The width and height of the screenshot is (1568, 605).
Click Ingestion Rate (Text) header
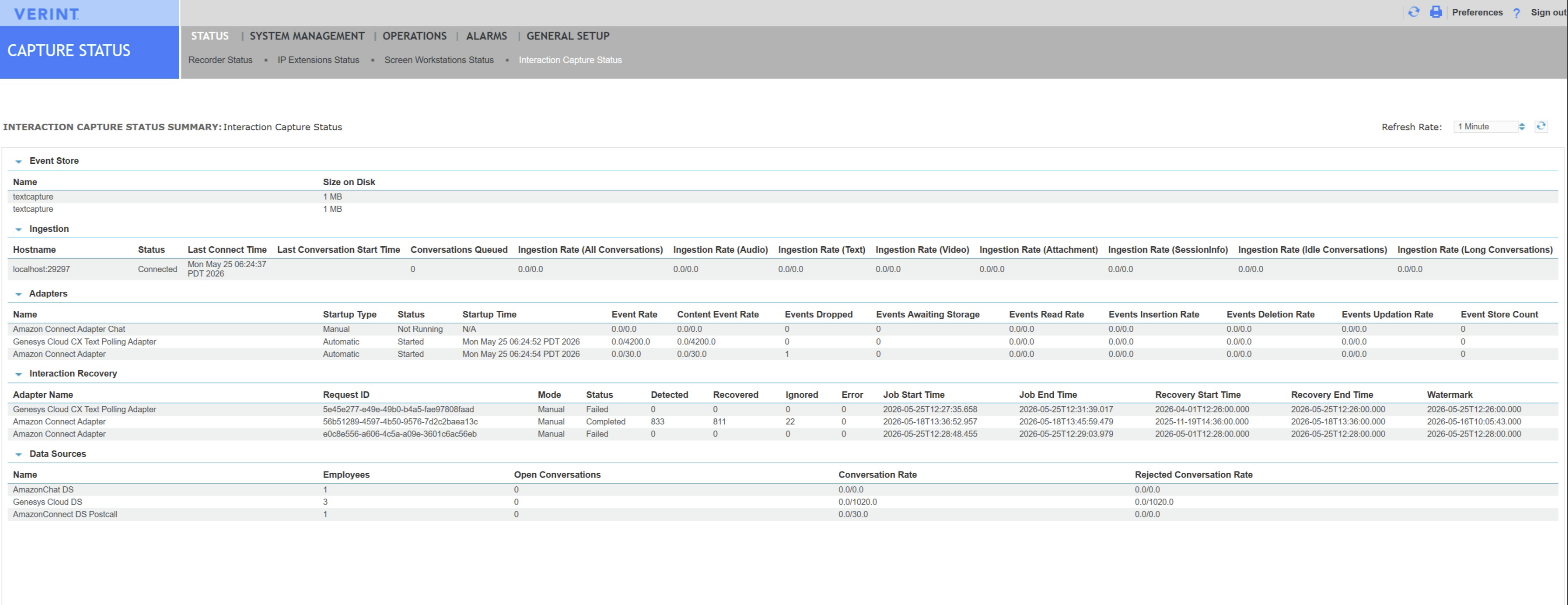(822, 249)
